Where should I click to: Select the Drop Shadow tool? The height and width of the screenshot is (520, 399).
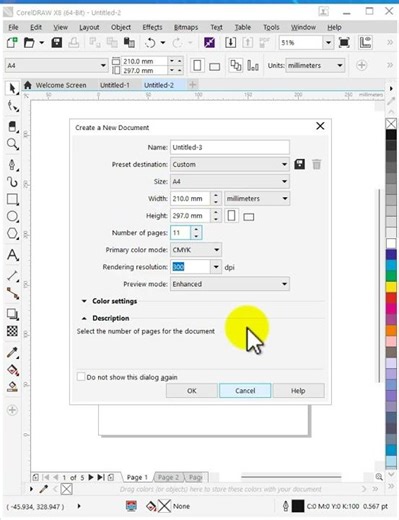[x=12, y=314]
